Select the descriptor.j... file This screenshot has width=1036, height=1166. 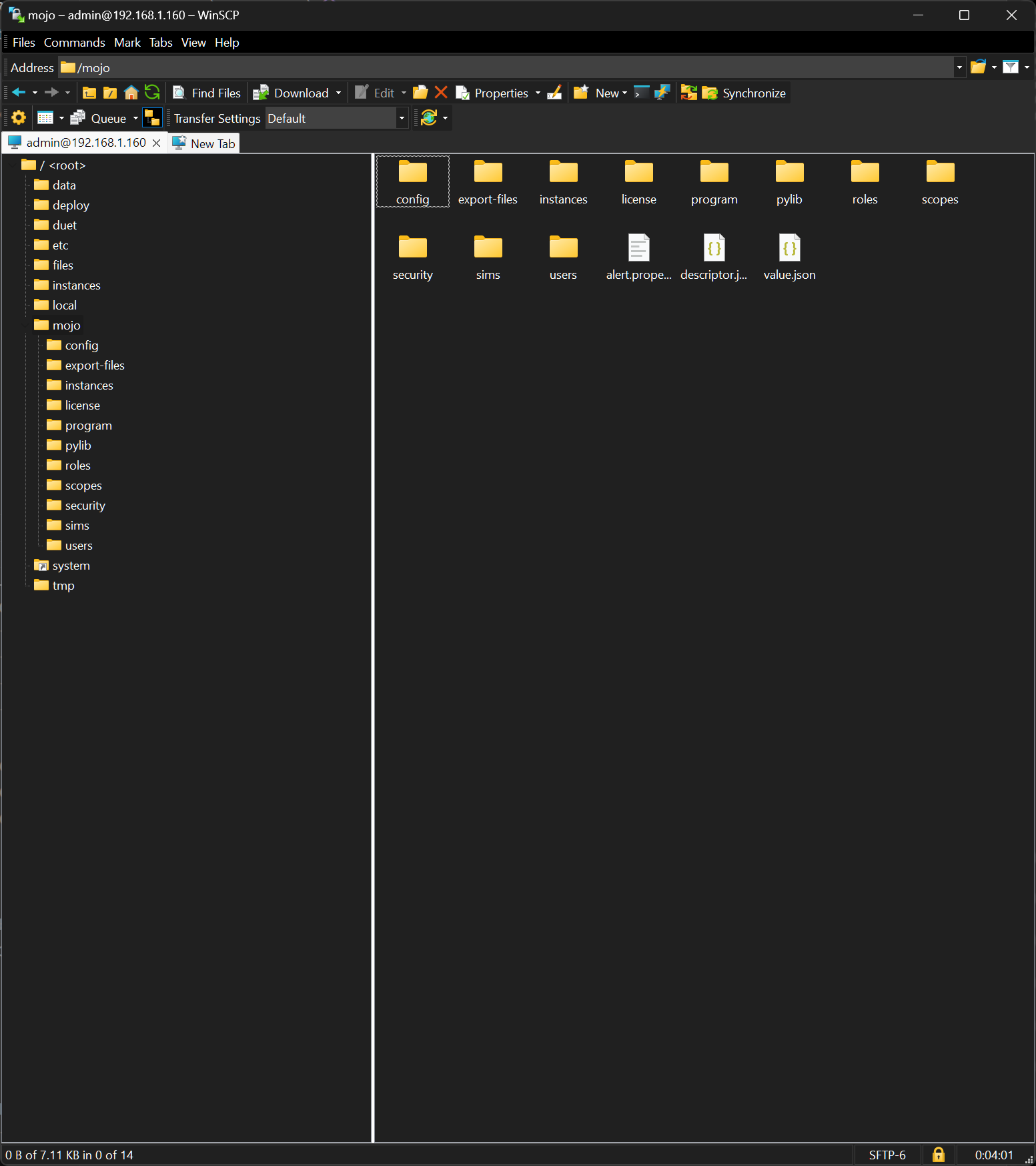[x=714, y=257]
